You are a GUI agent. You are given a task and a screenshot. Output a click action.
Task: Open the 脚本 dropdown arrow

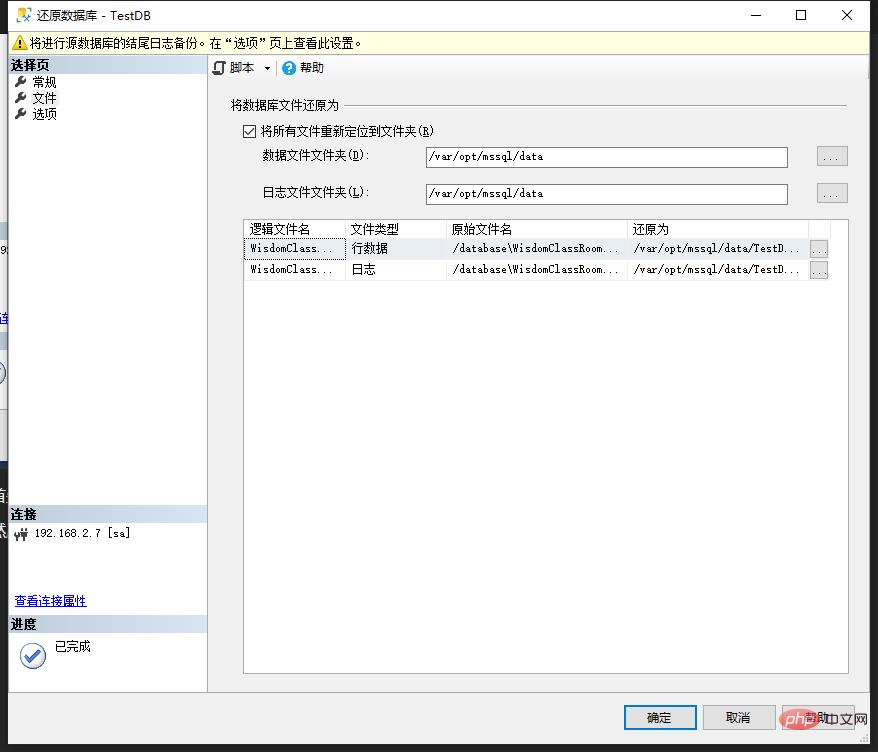click(x=267, y=69)
